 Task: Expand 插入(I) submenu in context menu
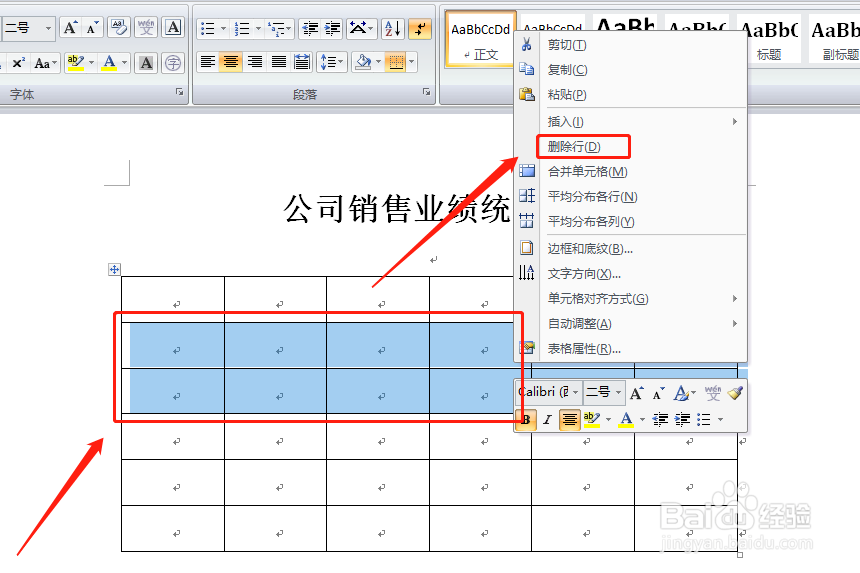(x=631, y=122)
